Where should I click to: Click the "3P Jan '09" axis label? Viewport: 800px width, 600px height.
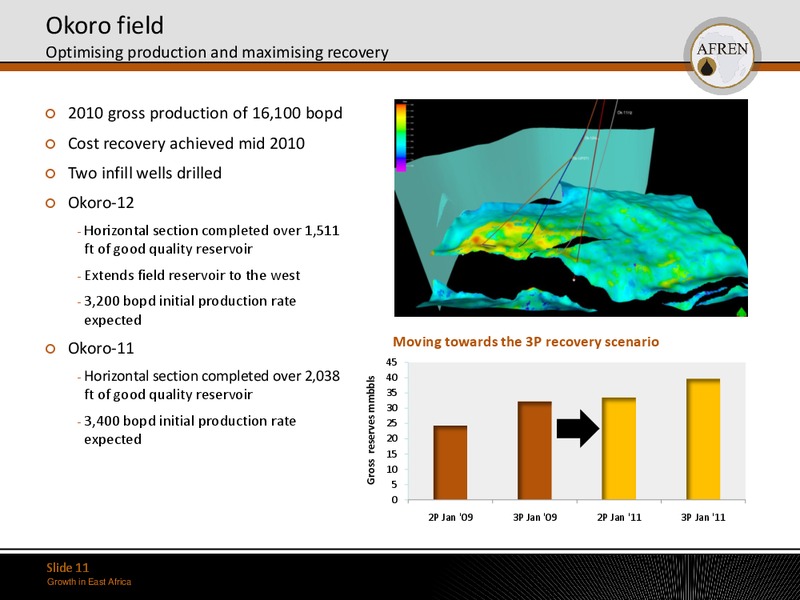click(535, 517)
